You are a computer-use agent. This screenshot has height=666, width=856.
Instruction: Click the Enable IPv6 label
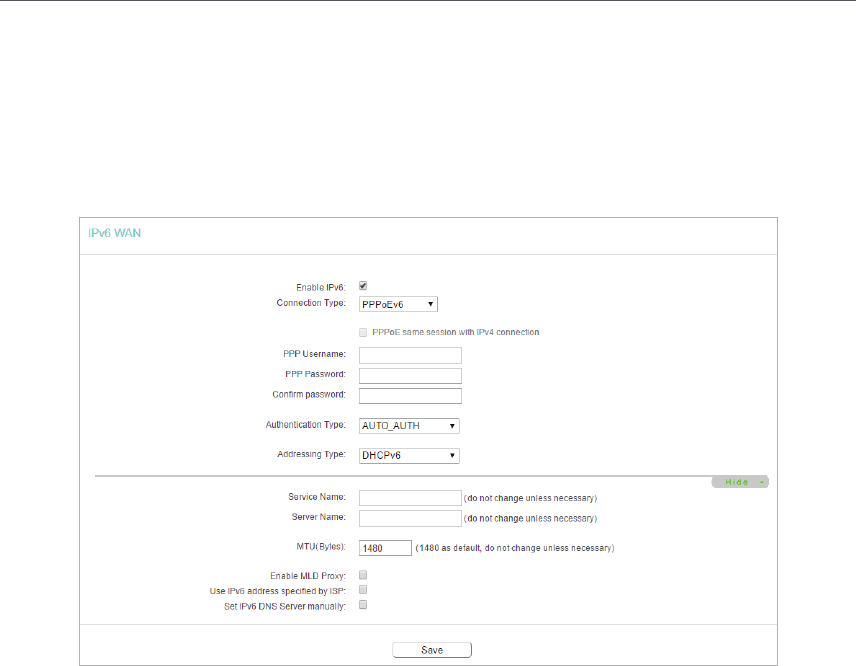[320, 288]
